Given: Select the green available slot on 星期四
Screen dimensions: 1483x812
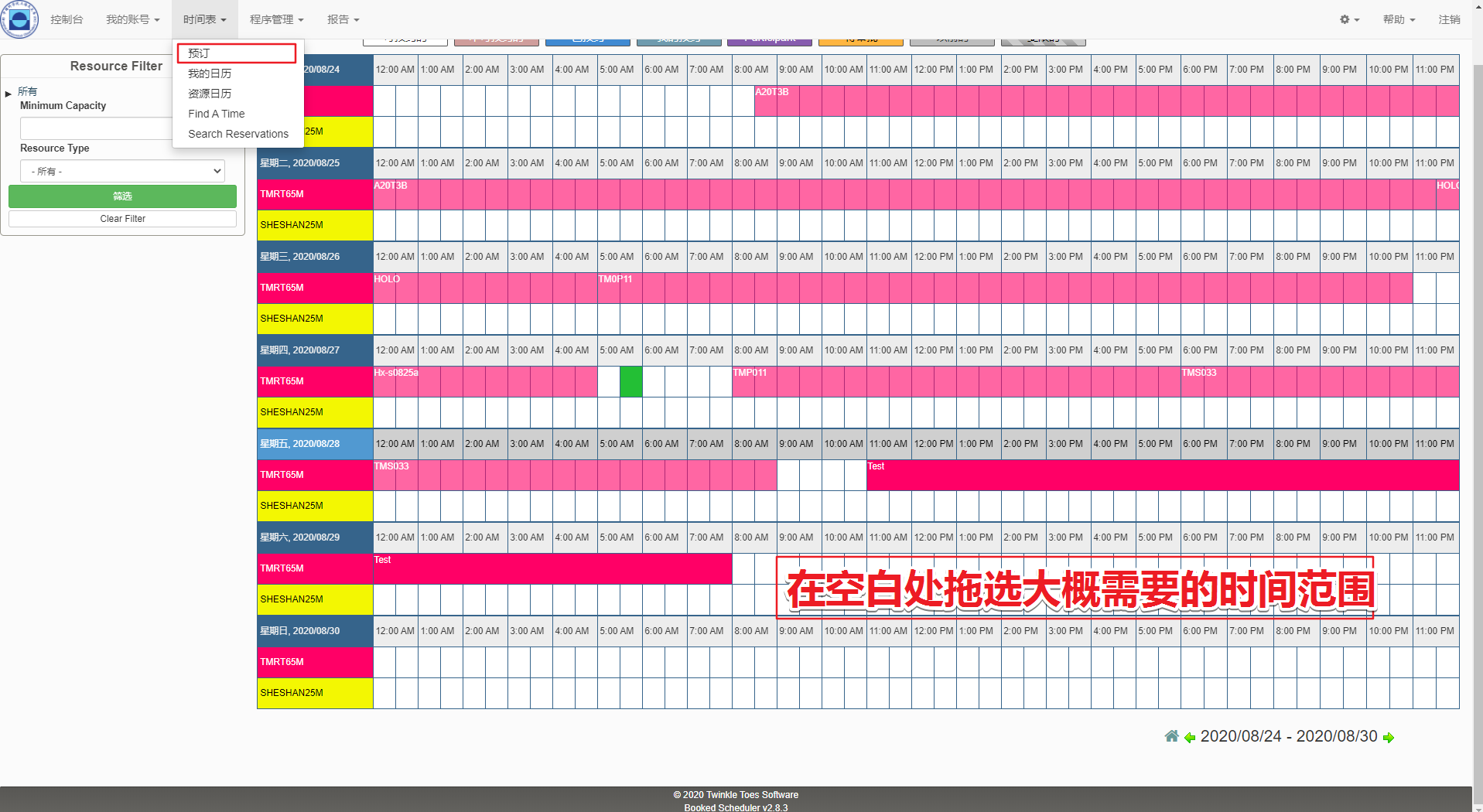Looking at the screenshot, I should pos(630,381).
